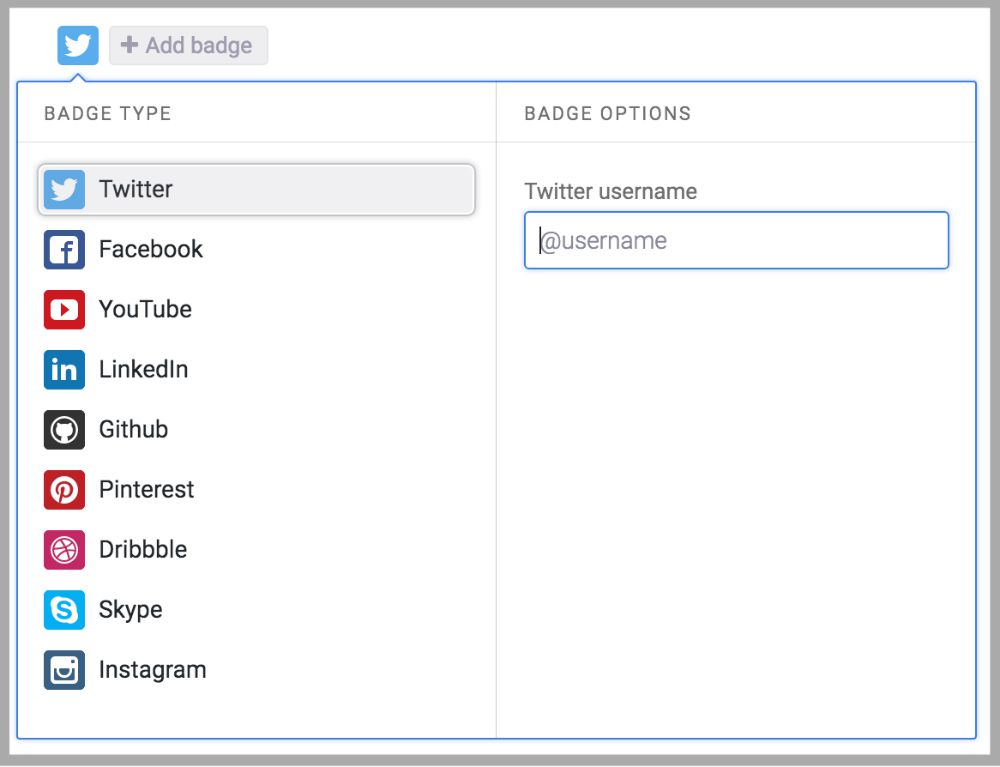The height and width of the screenshot is (767, 1000).
Task: Click the Twitter username field label
Action: [x=610, y=191]
